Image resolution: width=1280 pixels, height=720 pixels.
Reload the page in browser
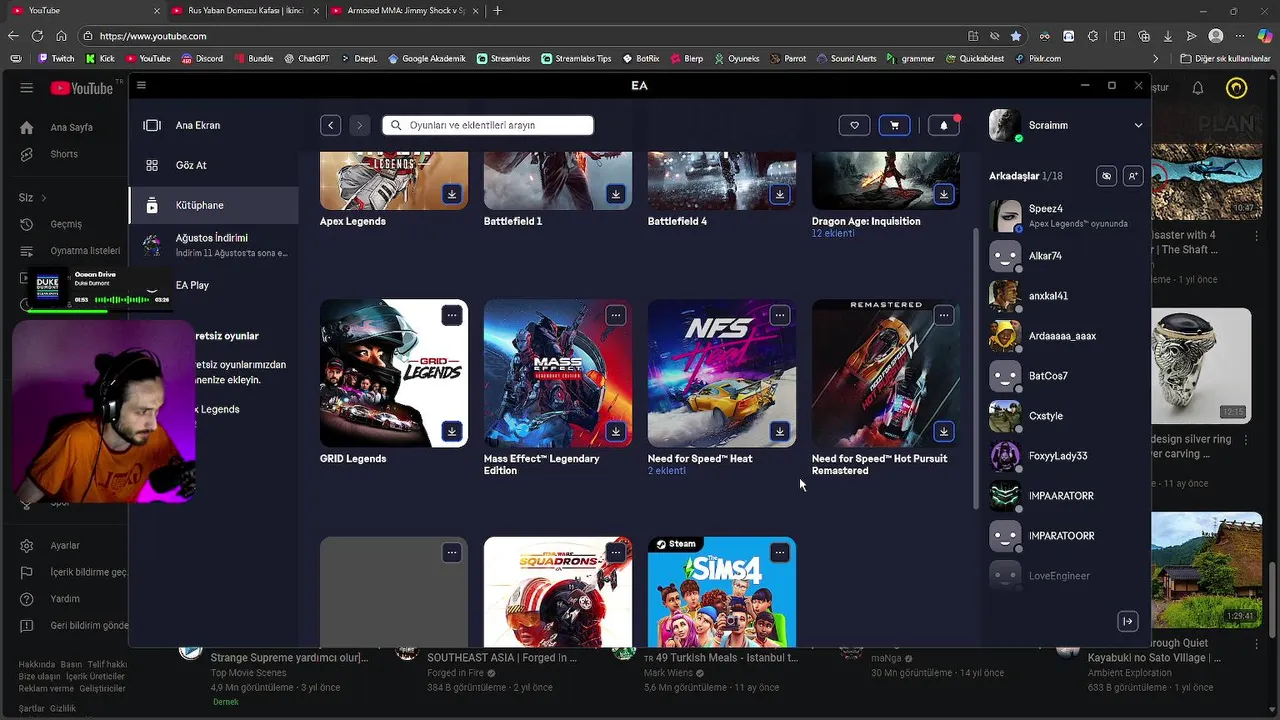[37, 36]
